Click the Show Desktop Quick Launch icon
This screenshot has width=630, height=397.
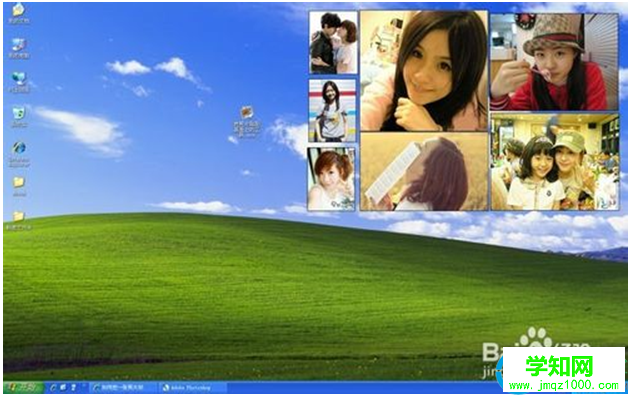click(63, 388)
